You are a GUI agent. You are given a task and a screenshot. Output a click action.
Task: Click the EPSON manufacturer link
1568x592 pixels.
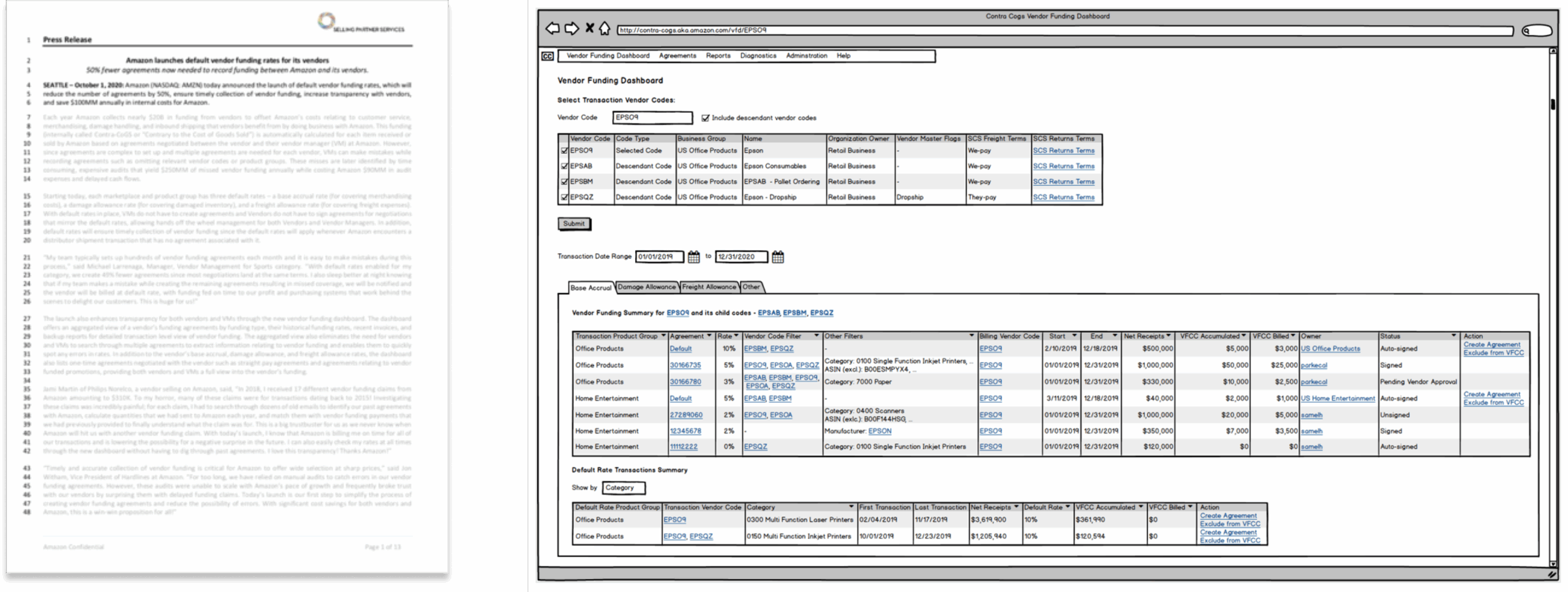(x=880, y=431)
